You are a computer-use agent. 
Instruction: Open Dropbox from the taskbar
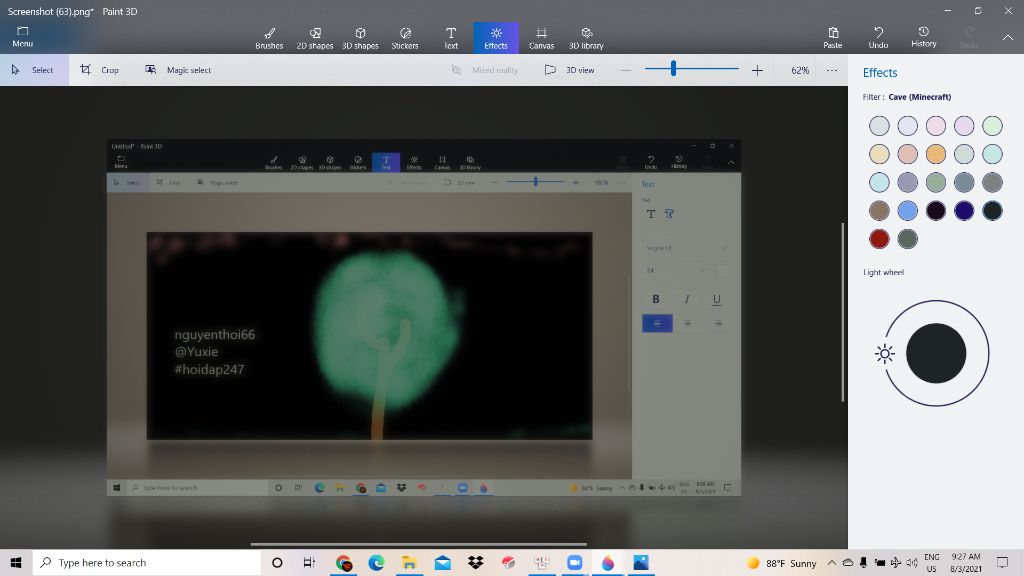pyautogui.click(x=475, y=562)
